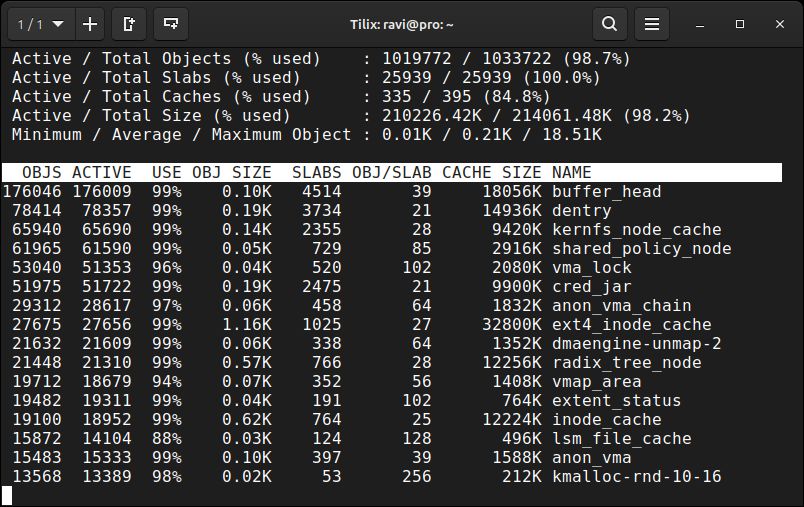Click the 335 / 395 caches summary
Viewport: 804px width, 507px height.
point(427,97)
